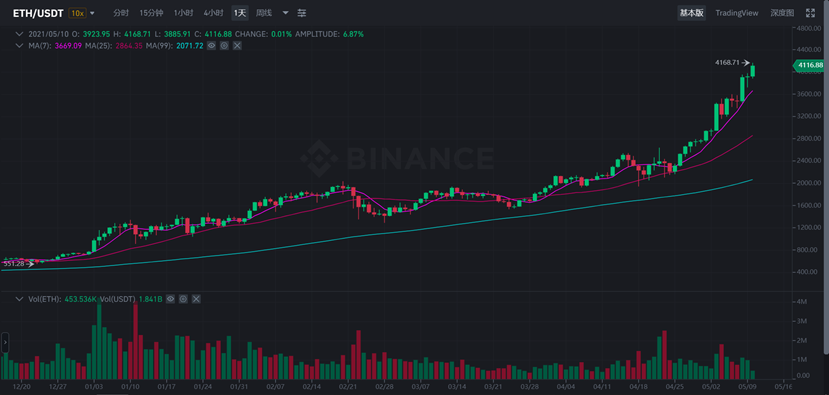Click the 551.28 low price marker
The width and height of the screenshot is (829, 395).
tap(14, 263)
